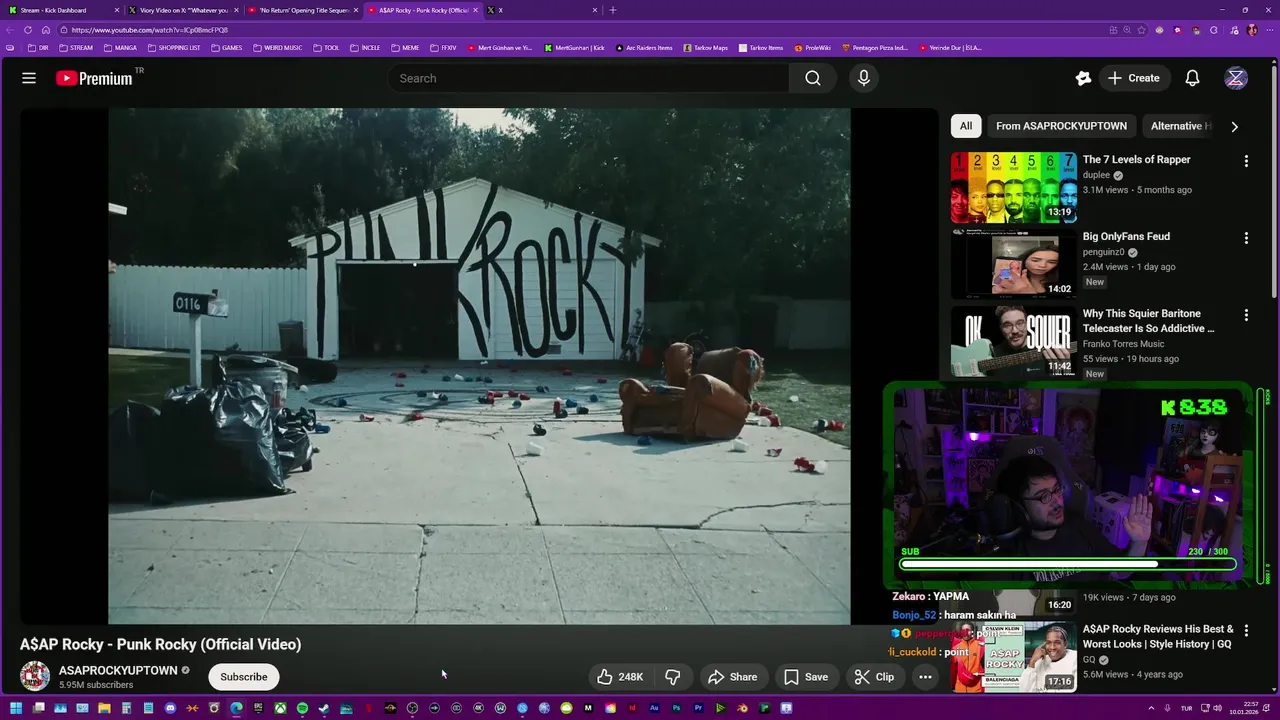Screen dimensions: 1280x720
Task: Subscribe to ASAPROCKYUPTOWN channel
Action: pos(244,677)
